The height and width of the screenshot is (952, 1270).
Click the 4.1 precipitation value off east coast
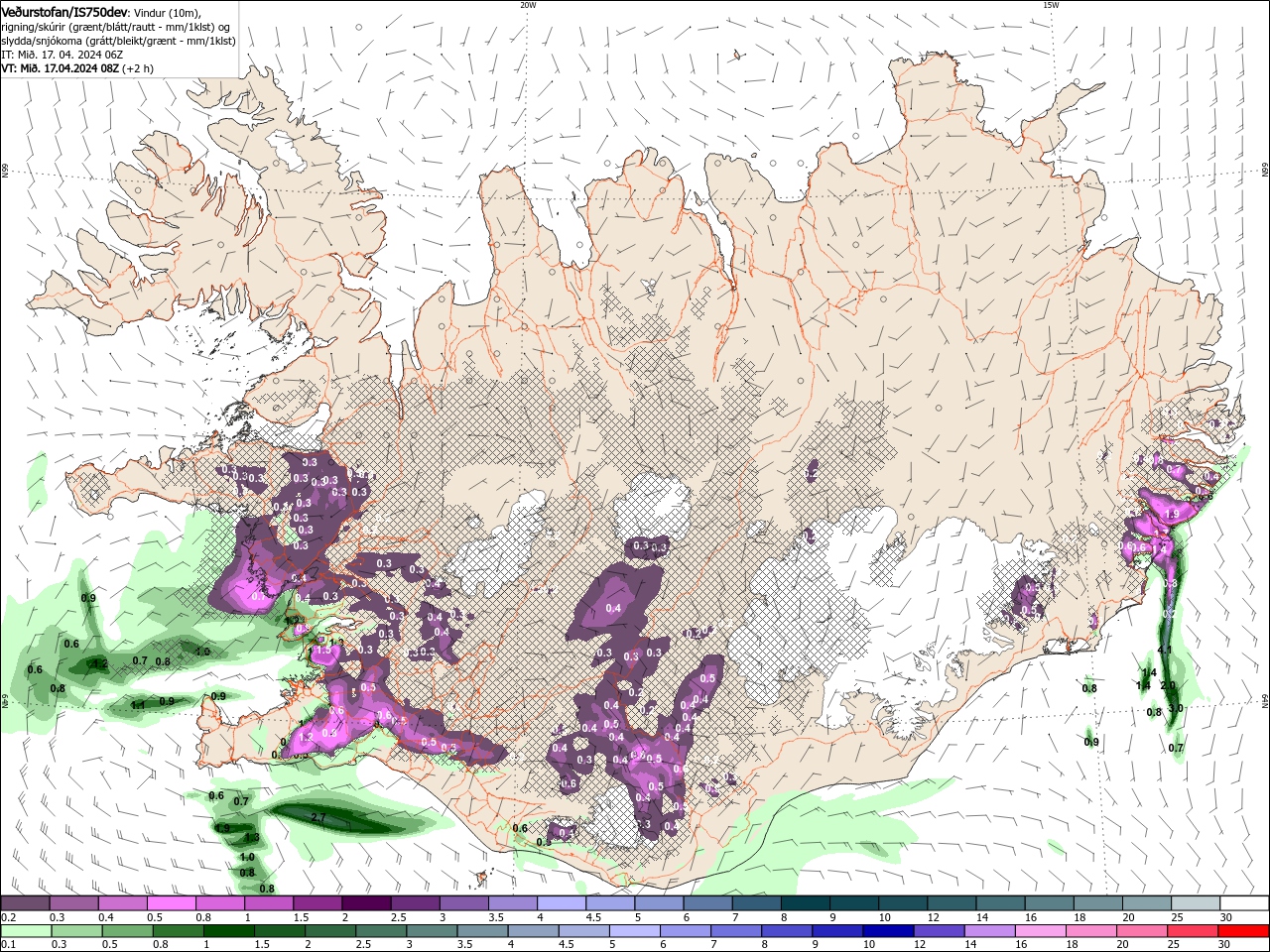(x=1165, y=650)
